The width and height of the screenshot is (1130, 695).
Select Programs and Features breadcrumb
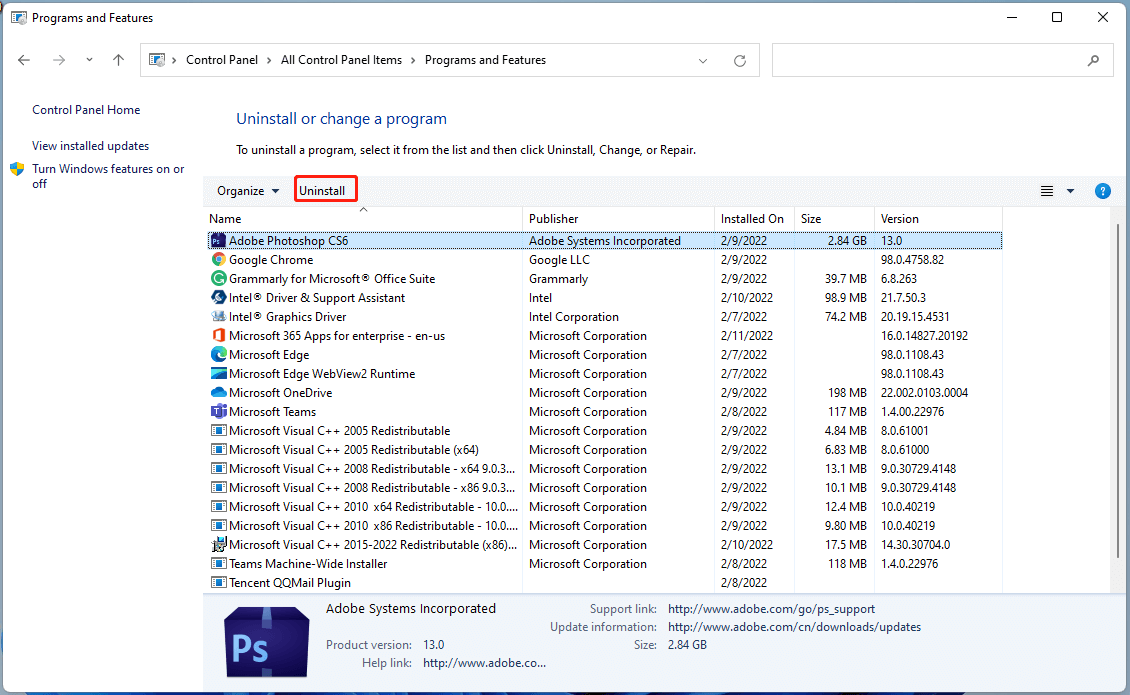click(x=485, y=60)
